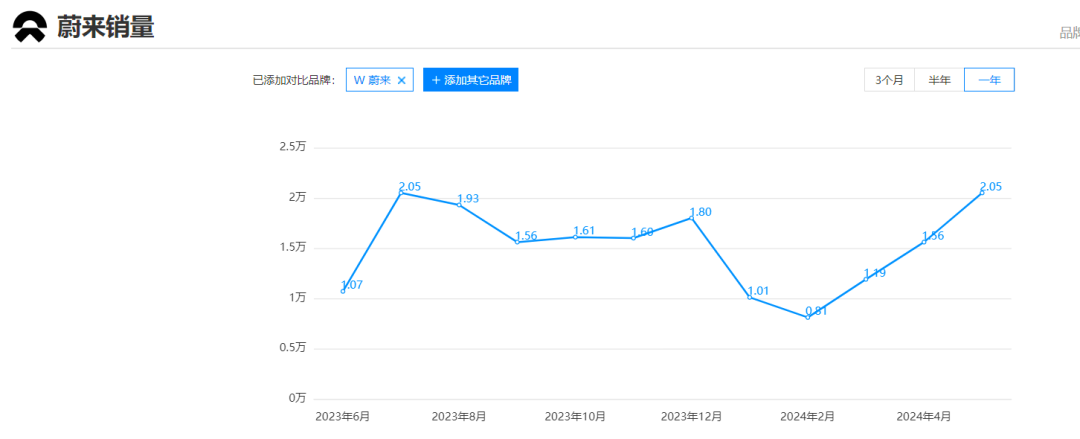Click the first 2.05 peak after 2023年6月

click(401, 192)
